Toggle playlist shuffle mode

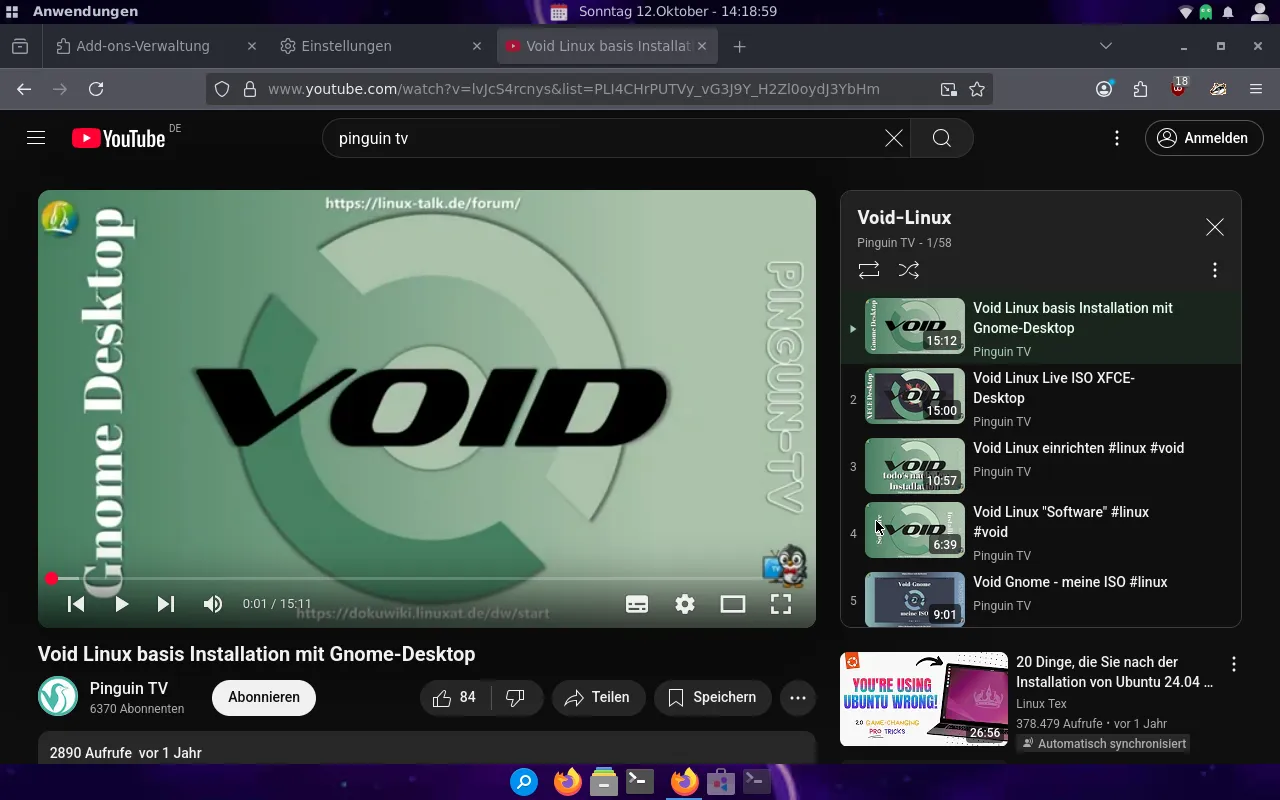909,270
